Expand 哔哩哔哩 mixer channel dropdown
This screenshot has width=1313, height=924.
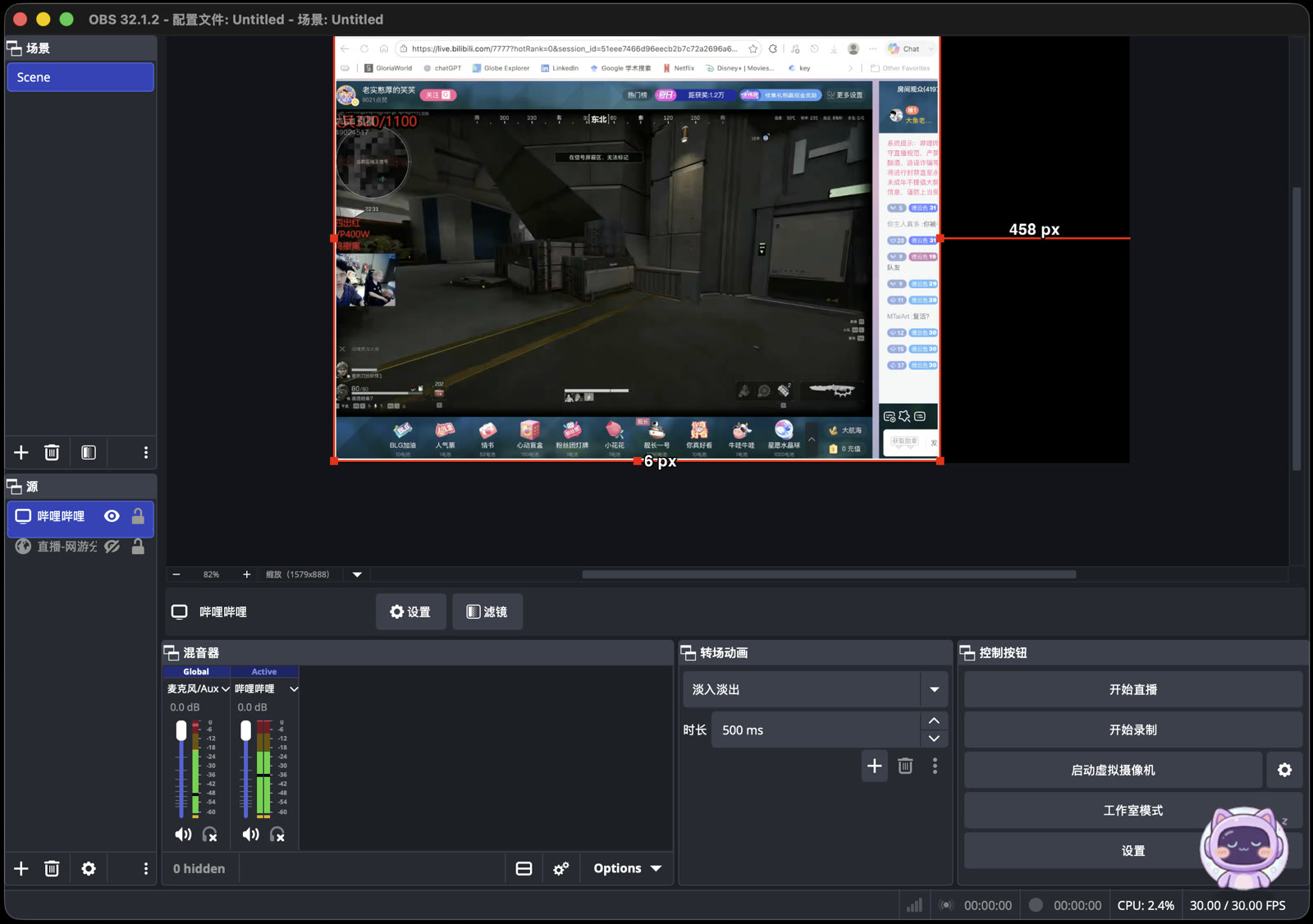pos(294,689)
